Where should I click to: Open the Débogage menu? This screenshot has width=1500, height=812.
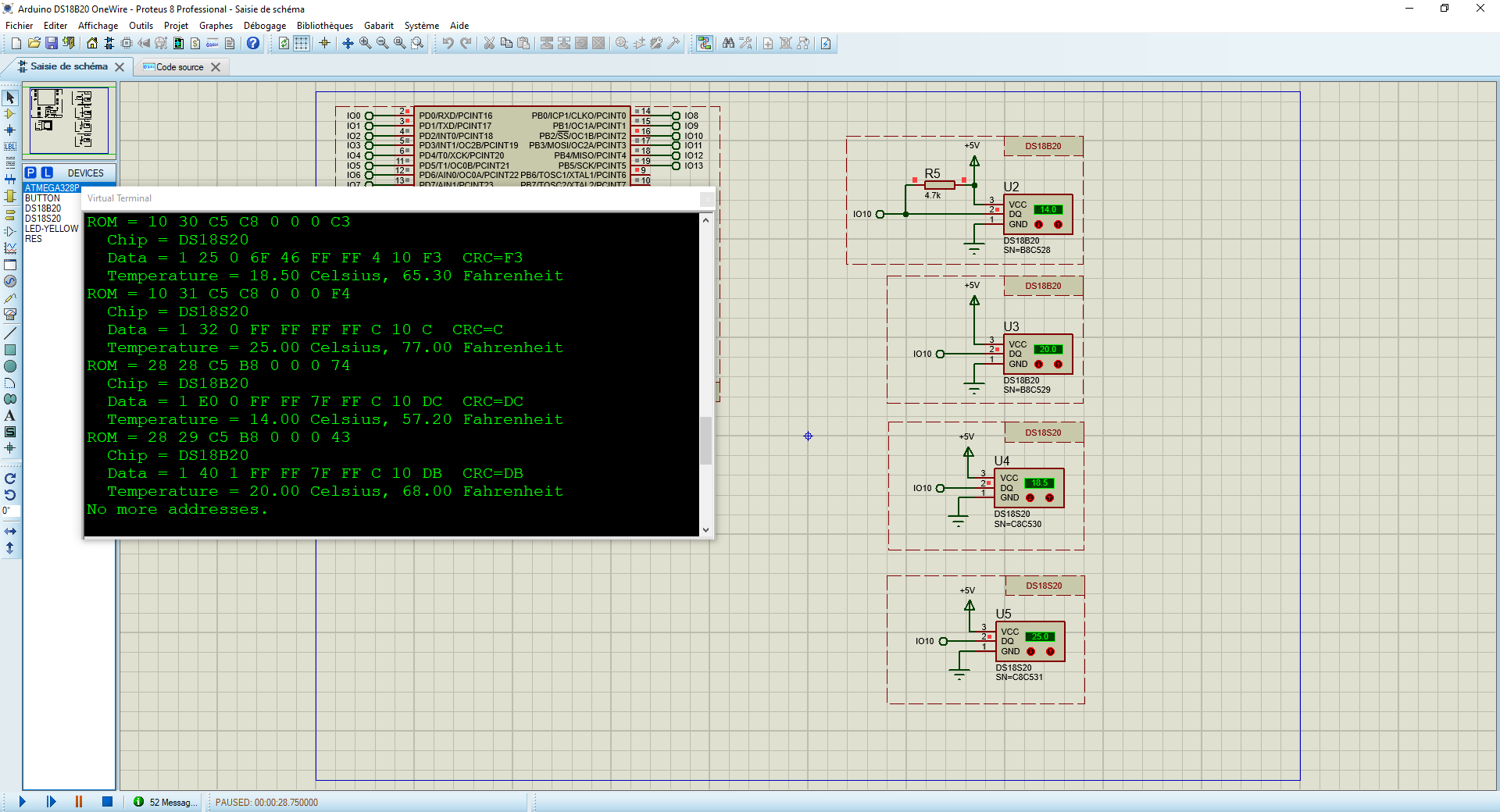(x=264, y=26)
